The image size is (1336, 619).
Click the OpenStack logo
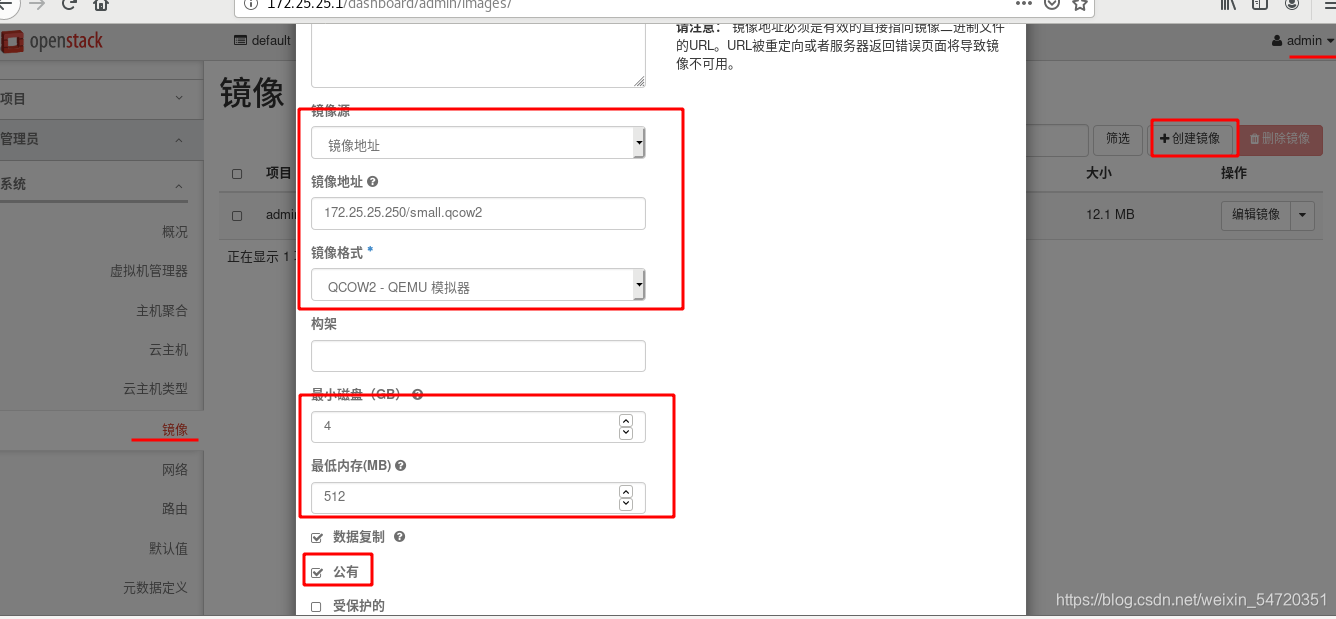pyautogui.click(x=53, y=42)
